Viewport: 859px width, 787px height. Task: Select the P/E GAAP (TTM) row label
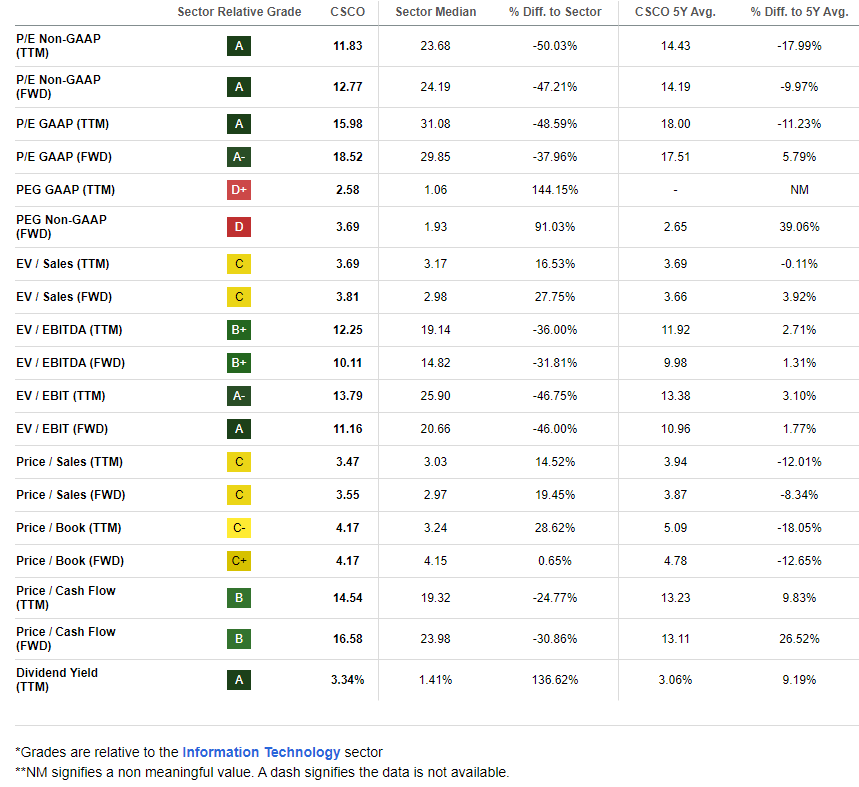coord(62,124)
